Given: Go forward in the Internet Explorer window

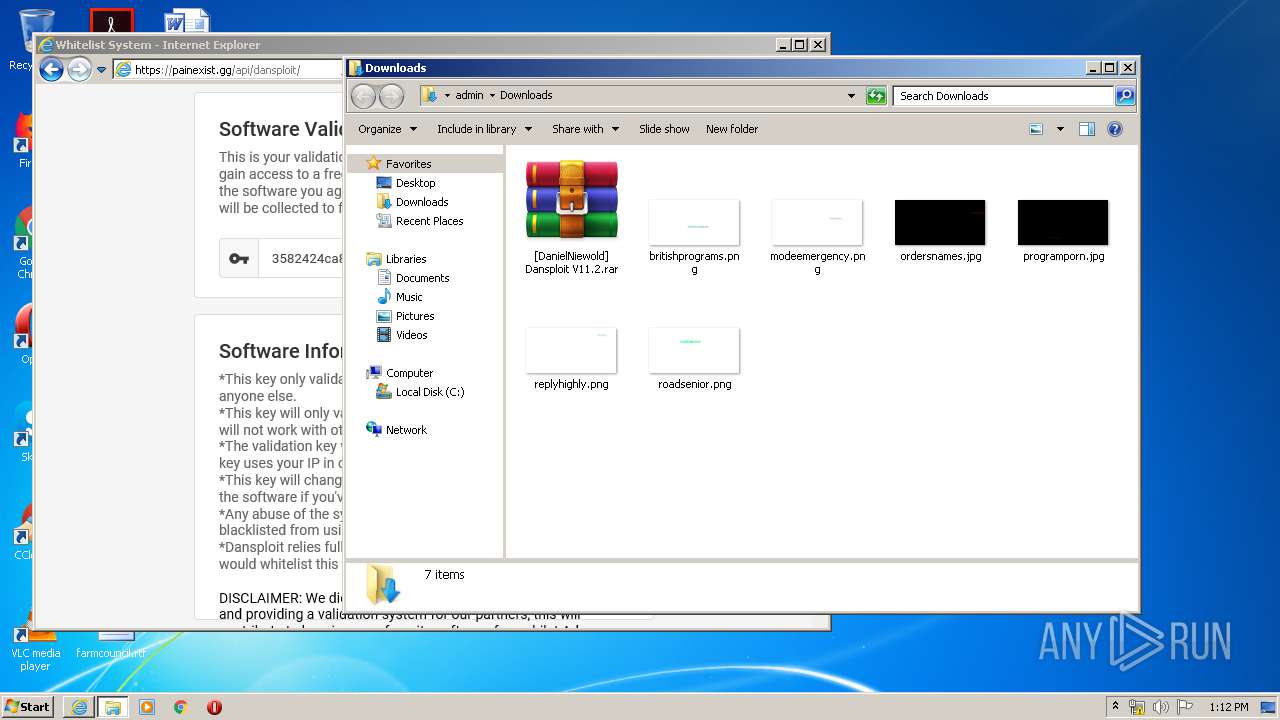Looking at the screenshot, I should [79, 69].
